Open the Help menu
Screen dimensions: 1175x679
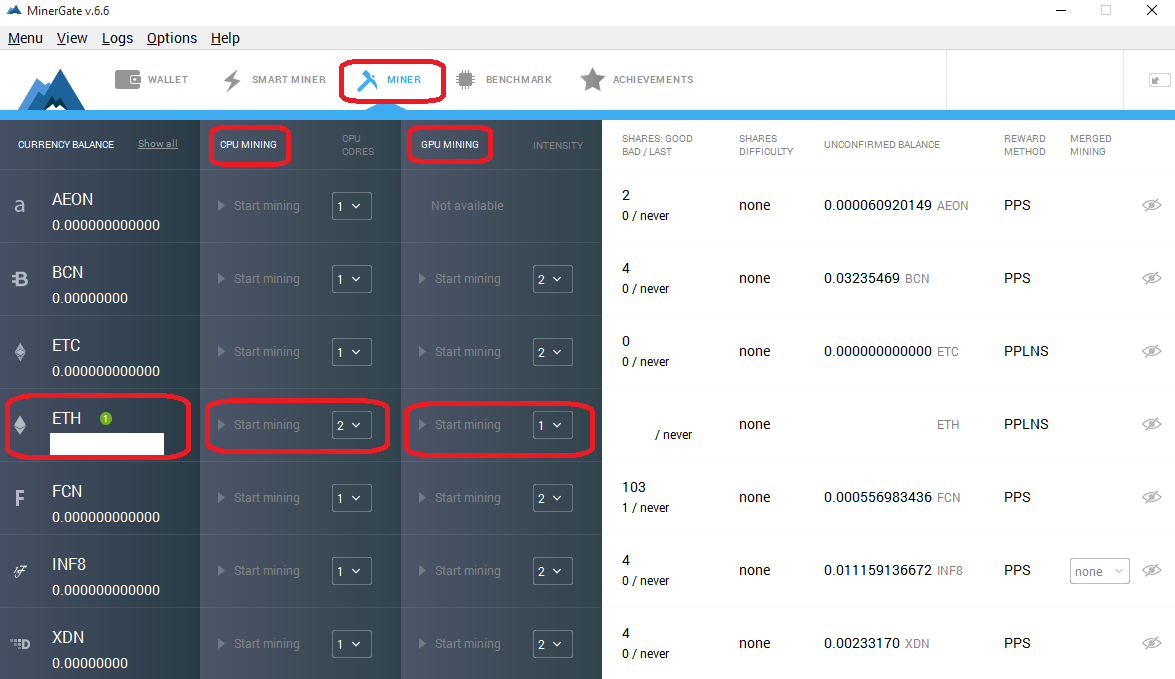coord(225,38)
